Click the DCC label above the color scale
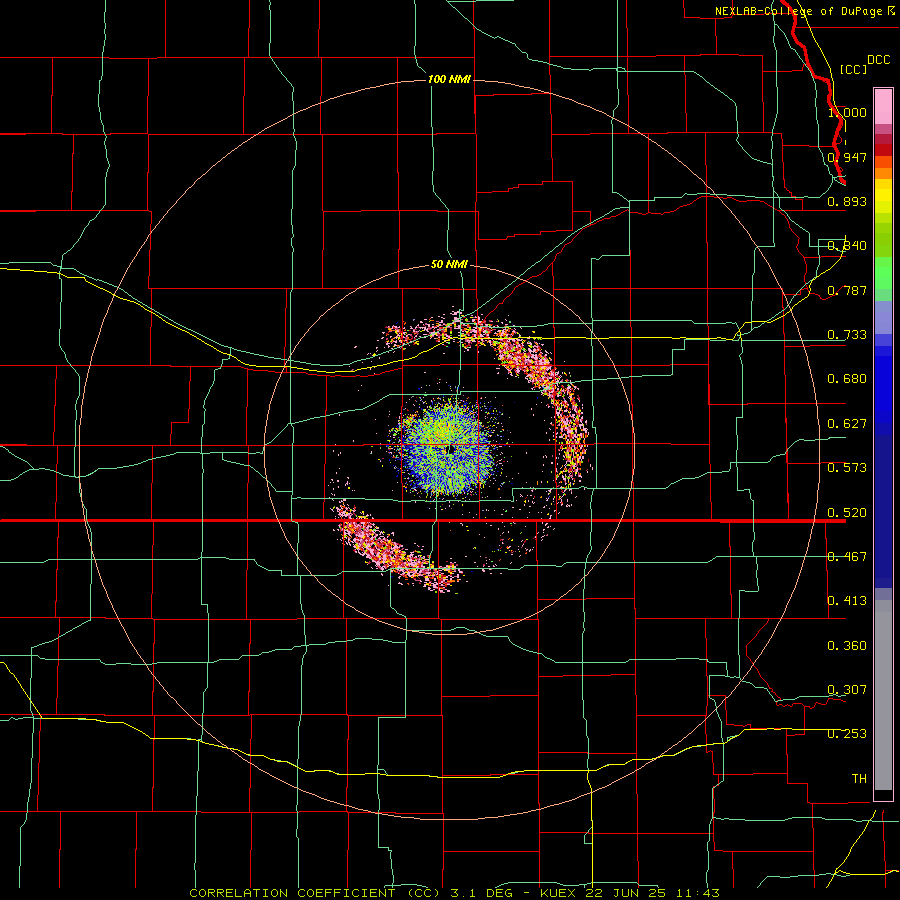The image size is (900, 900). tap(878, 60)
